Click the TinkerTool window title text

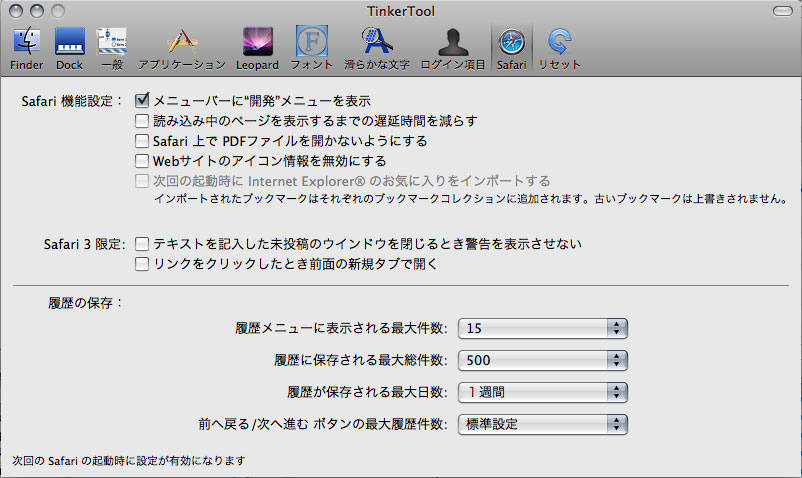(x=400, y=11)
